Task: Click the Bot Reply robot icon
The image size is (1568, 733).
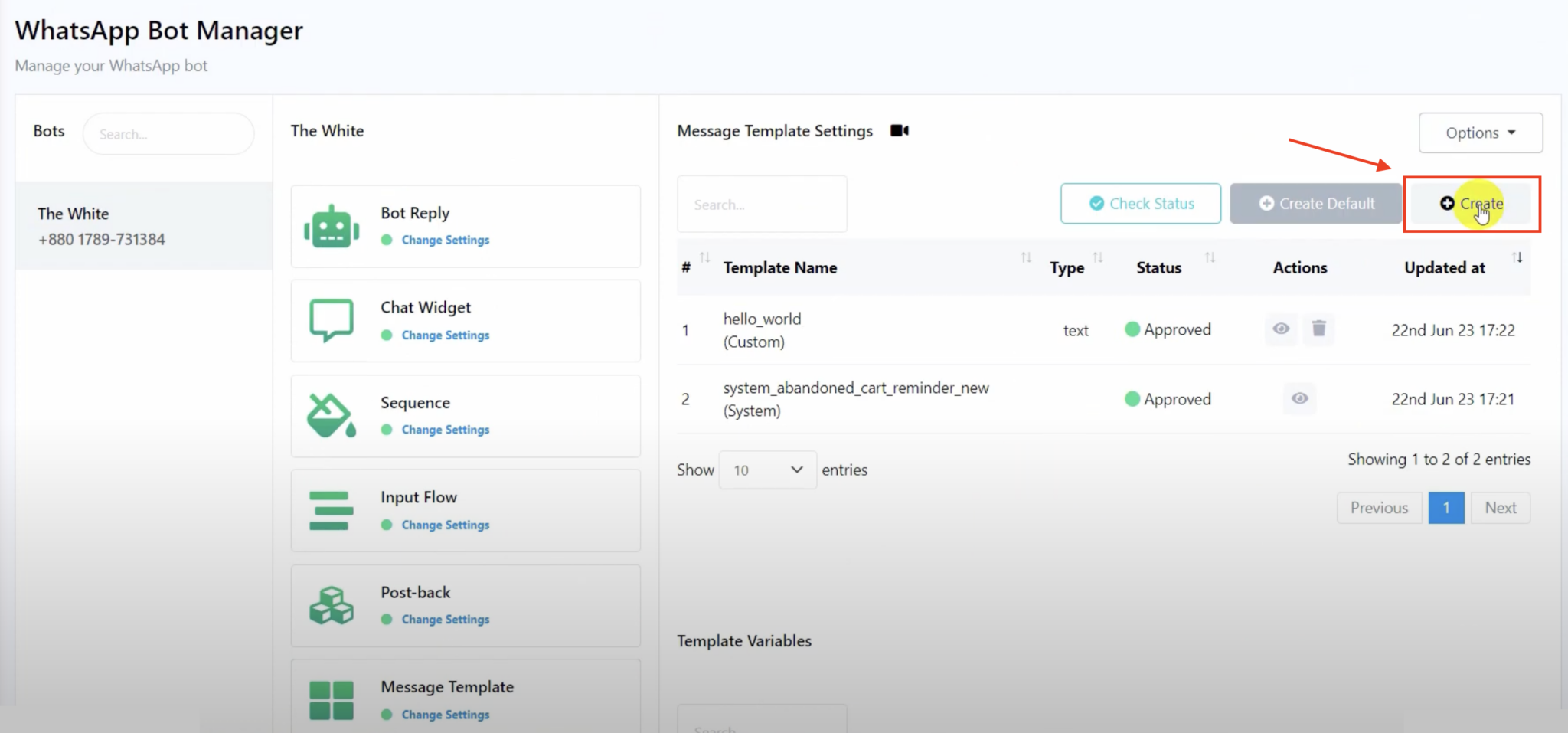Action: tap(332, 227)
